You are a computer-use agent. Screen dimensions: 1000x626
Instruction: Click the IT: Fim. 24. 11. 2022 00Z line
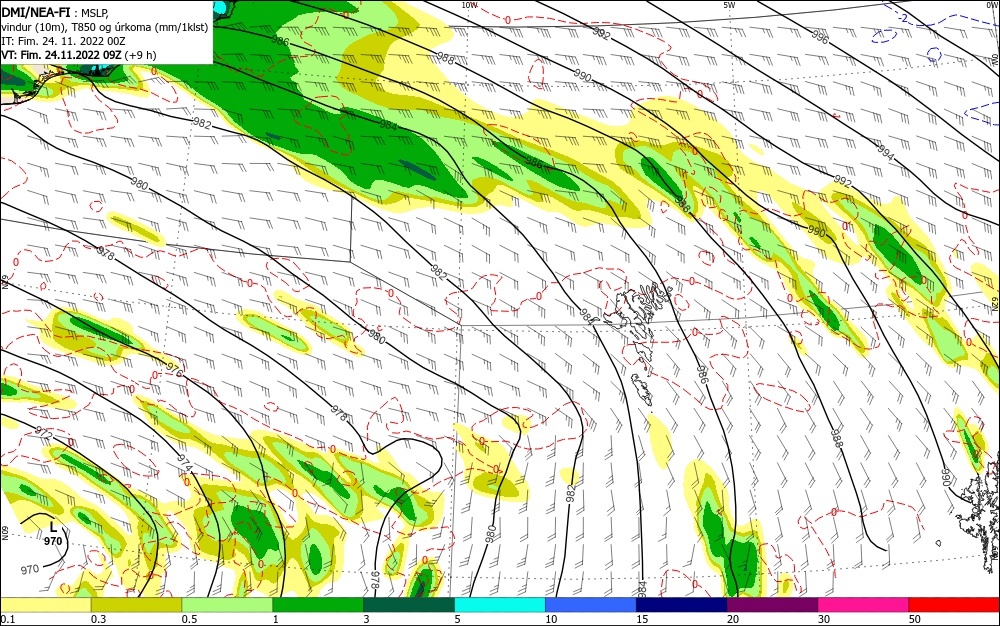63,41
